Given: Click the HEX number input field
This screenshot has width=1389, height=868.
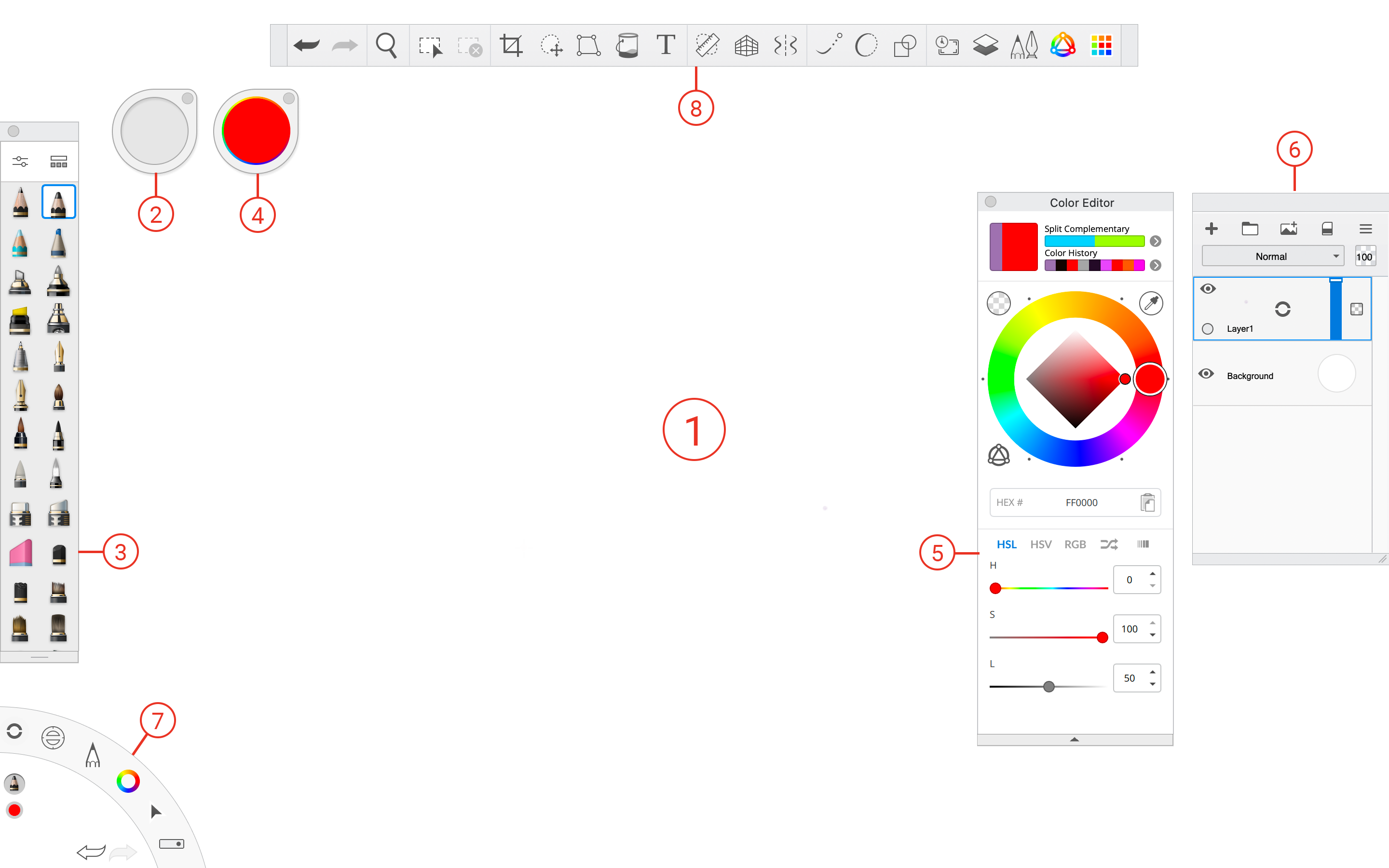Looking at the screenshot, I should pos(1081,502).
